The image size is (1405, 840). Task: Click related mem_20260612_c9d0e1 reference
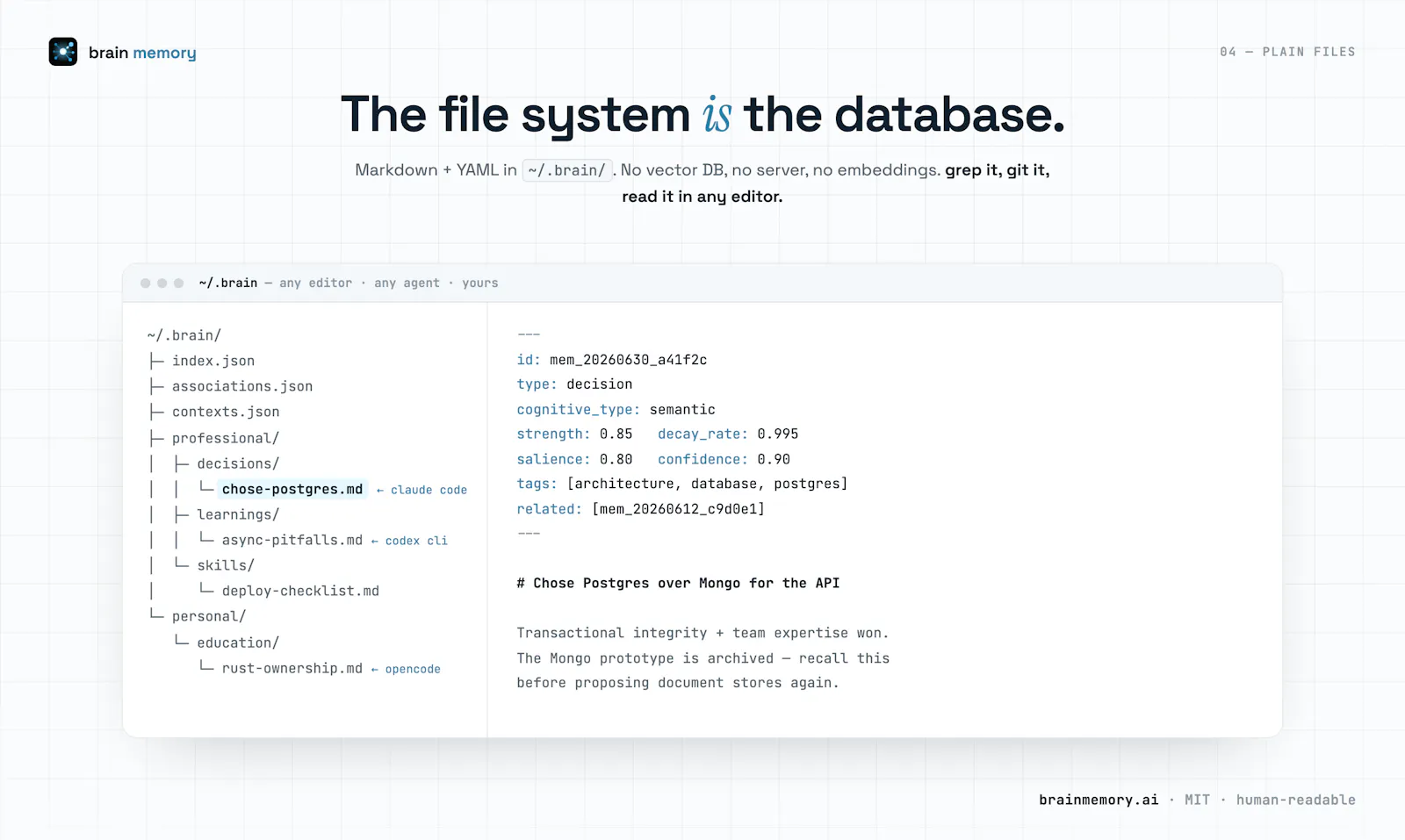point(679,509)
